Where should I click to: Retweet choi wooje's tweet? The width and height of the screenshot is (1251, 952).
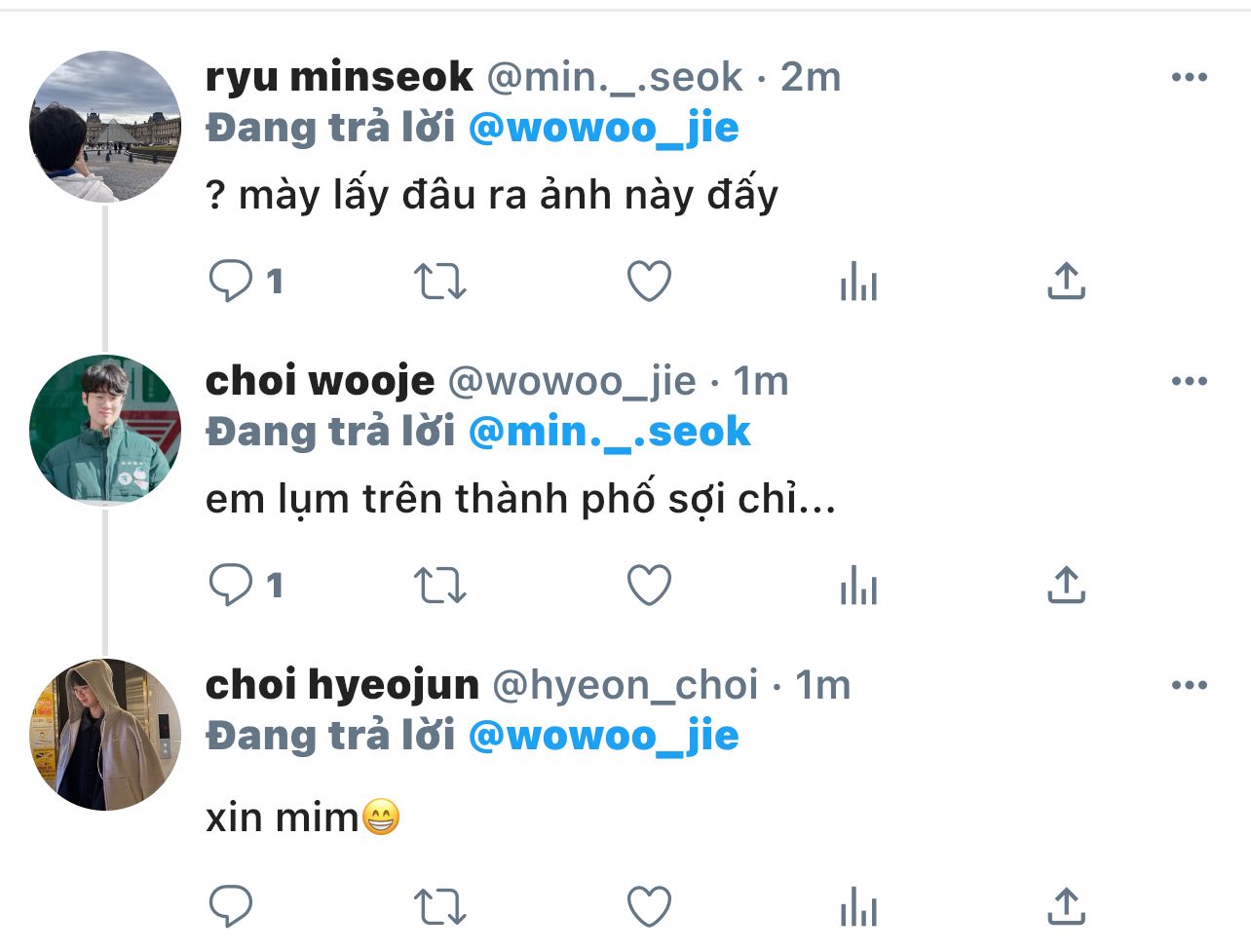point(440,586)
